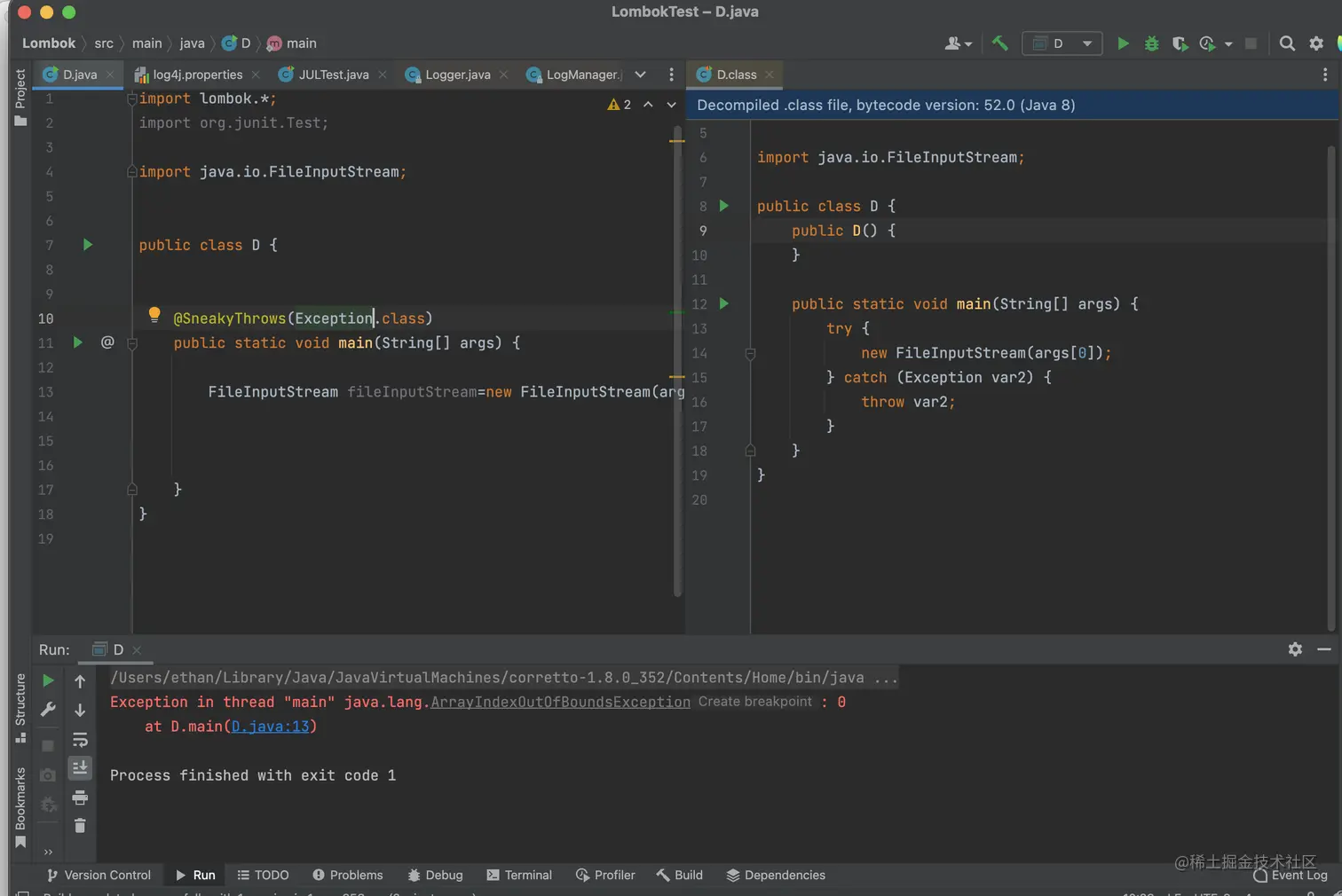This screenshot has width=1342, height=896.
Task: Rerun program using Run panel play icon
Action: pyautogui.click(x=48, y=681)
